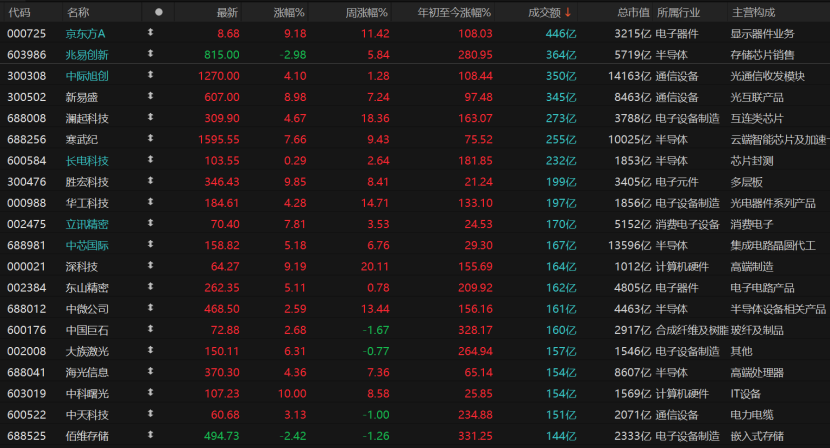Sort by 最新 price column header
The image size is (830, 448).
point(228,12)
